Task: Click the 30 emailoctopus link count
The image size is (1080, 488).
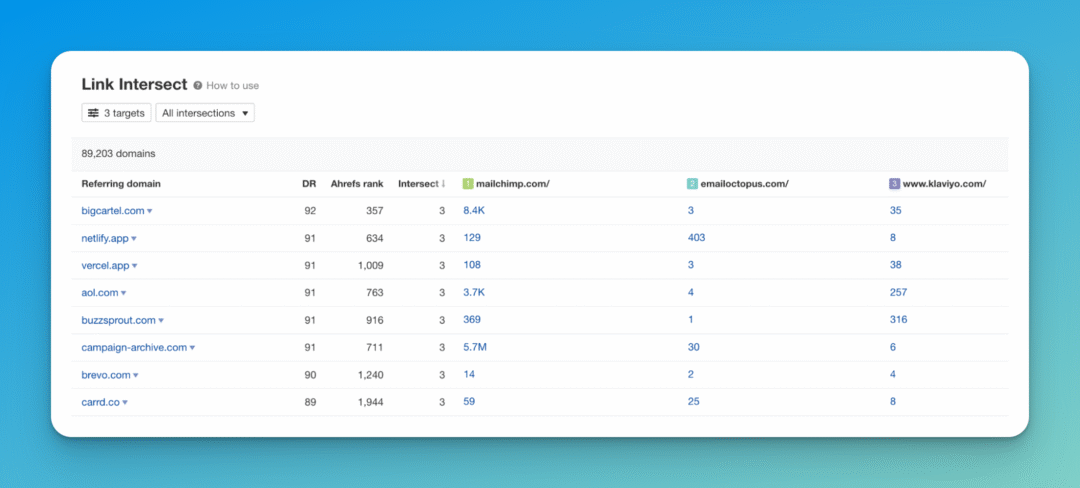Action: pos(694,347)
